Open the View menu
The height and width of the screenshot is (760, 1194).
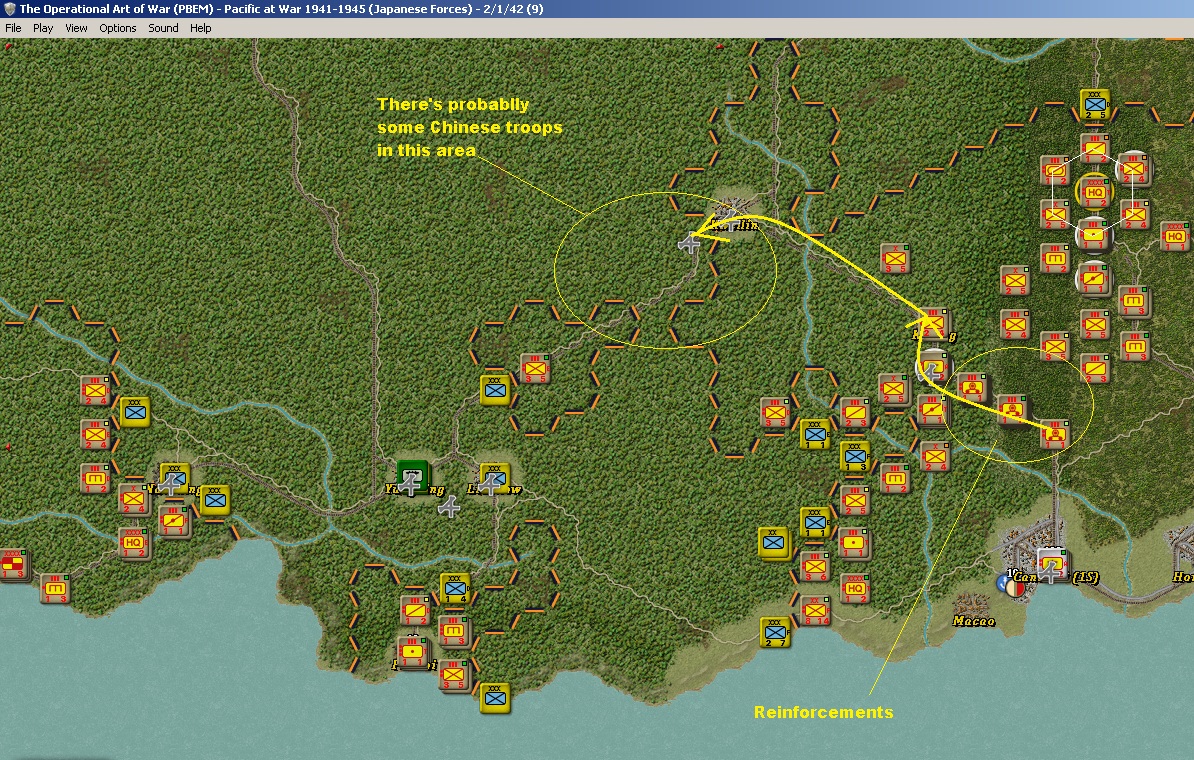[x=76, y=28]
